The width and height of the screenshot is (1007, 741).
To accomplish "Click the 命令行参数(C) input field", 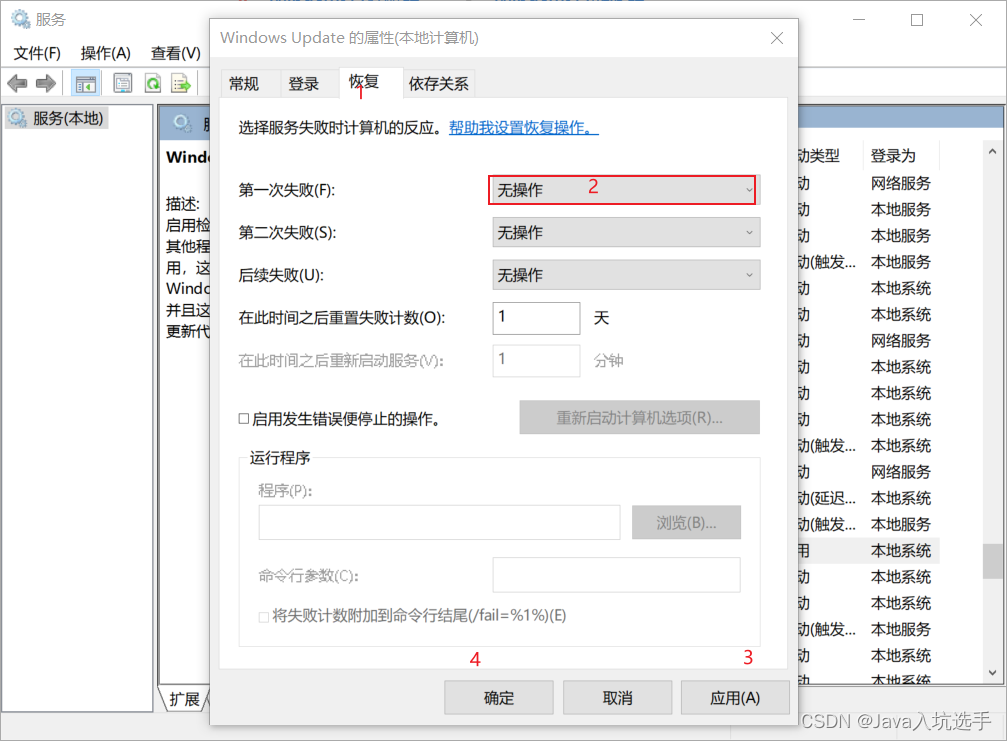I will pos(617,575).
